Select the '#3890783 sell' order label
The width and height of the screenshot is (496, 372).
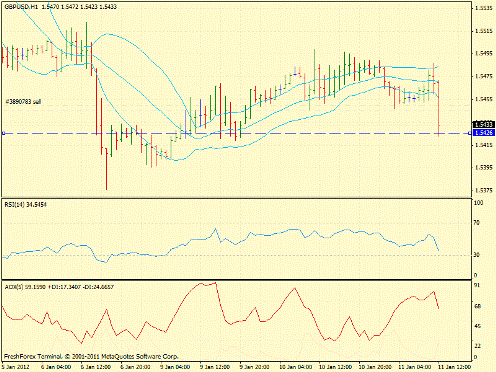23,101
